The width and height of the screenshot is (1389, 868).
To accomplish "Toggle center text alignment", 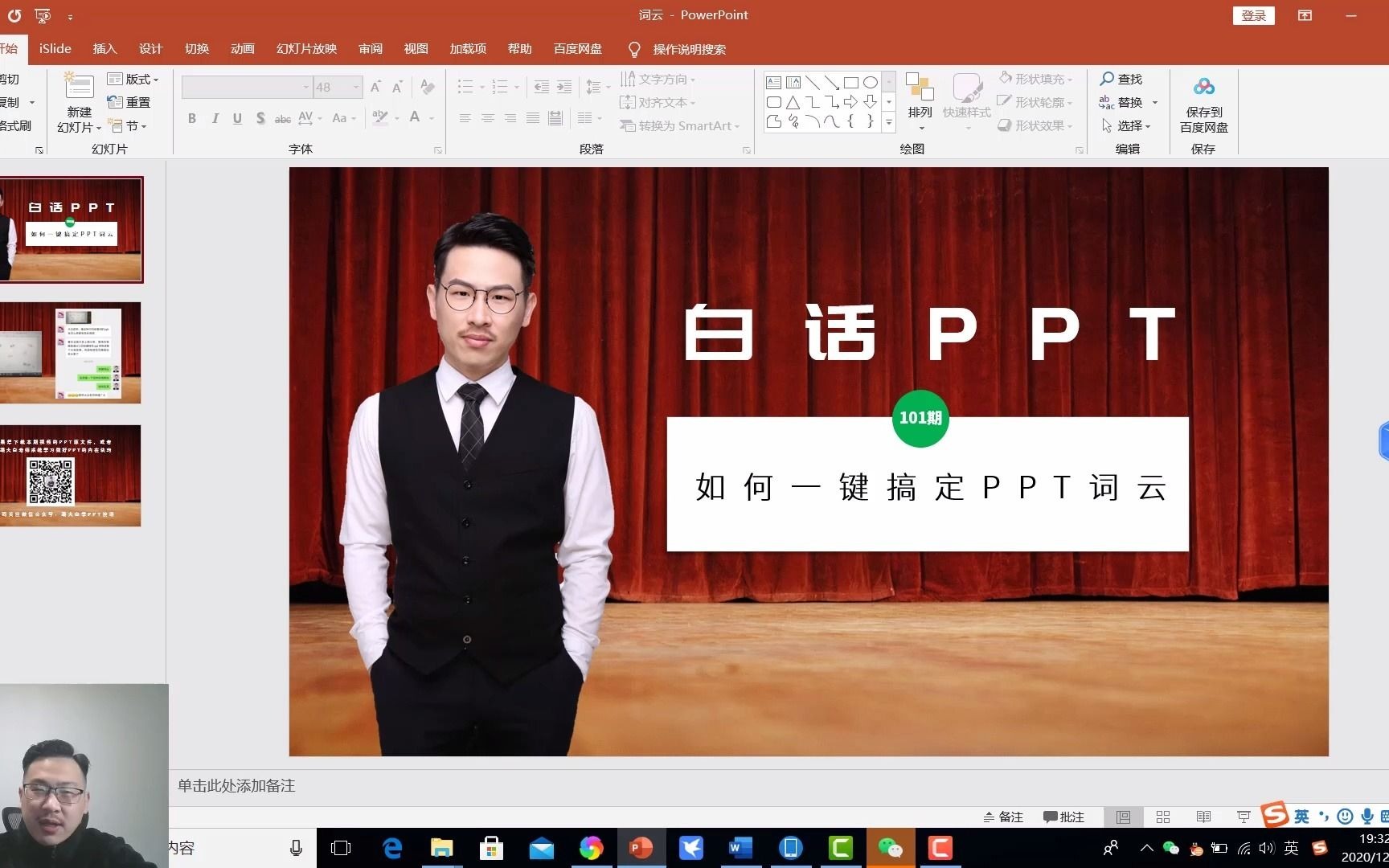I will pyautogui.click(x=487, y=118).
